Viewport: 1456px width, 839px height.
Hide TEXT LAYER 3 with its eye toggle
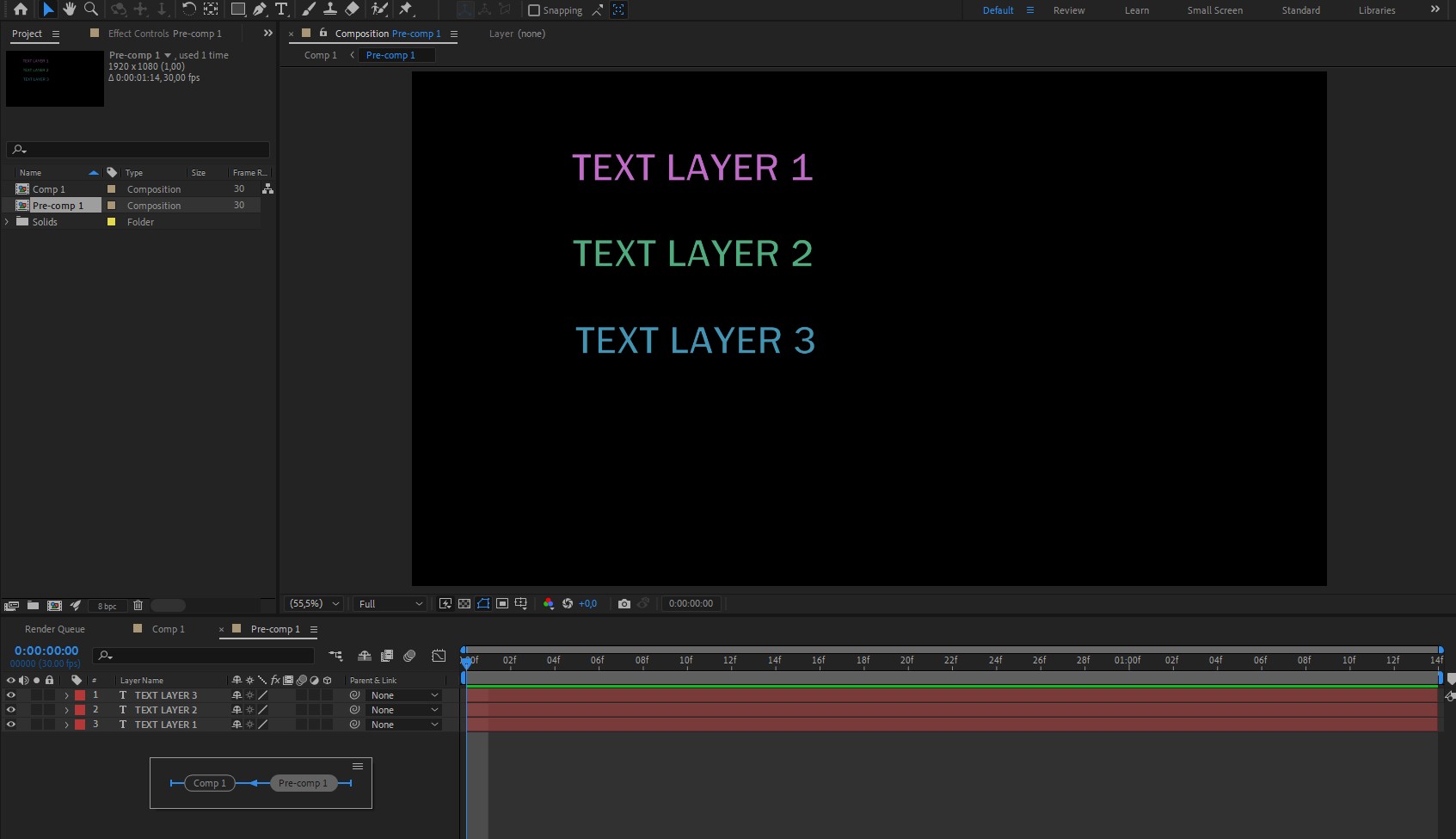(x=11, y=695)
